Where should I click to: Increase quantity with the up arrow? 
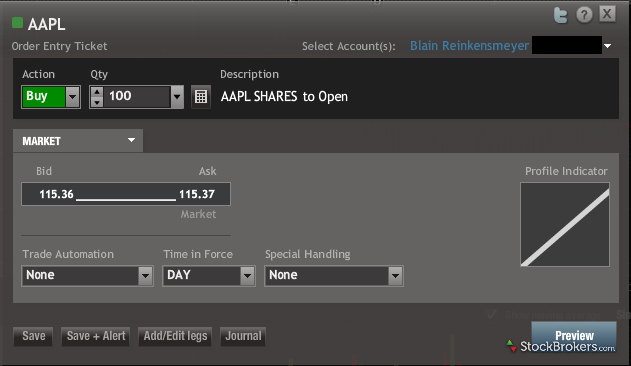(97, 92)
